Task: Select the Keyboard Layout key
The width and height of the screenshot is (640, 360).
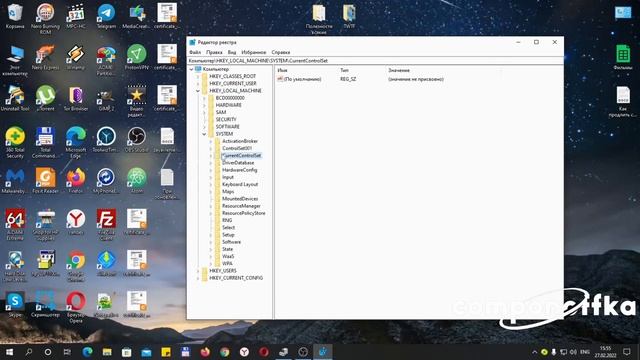Action: point(240,184)
